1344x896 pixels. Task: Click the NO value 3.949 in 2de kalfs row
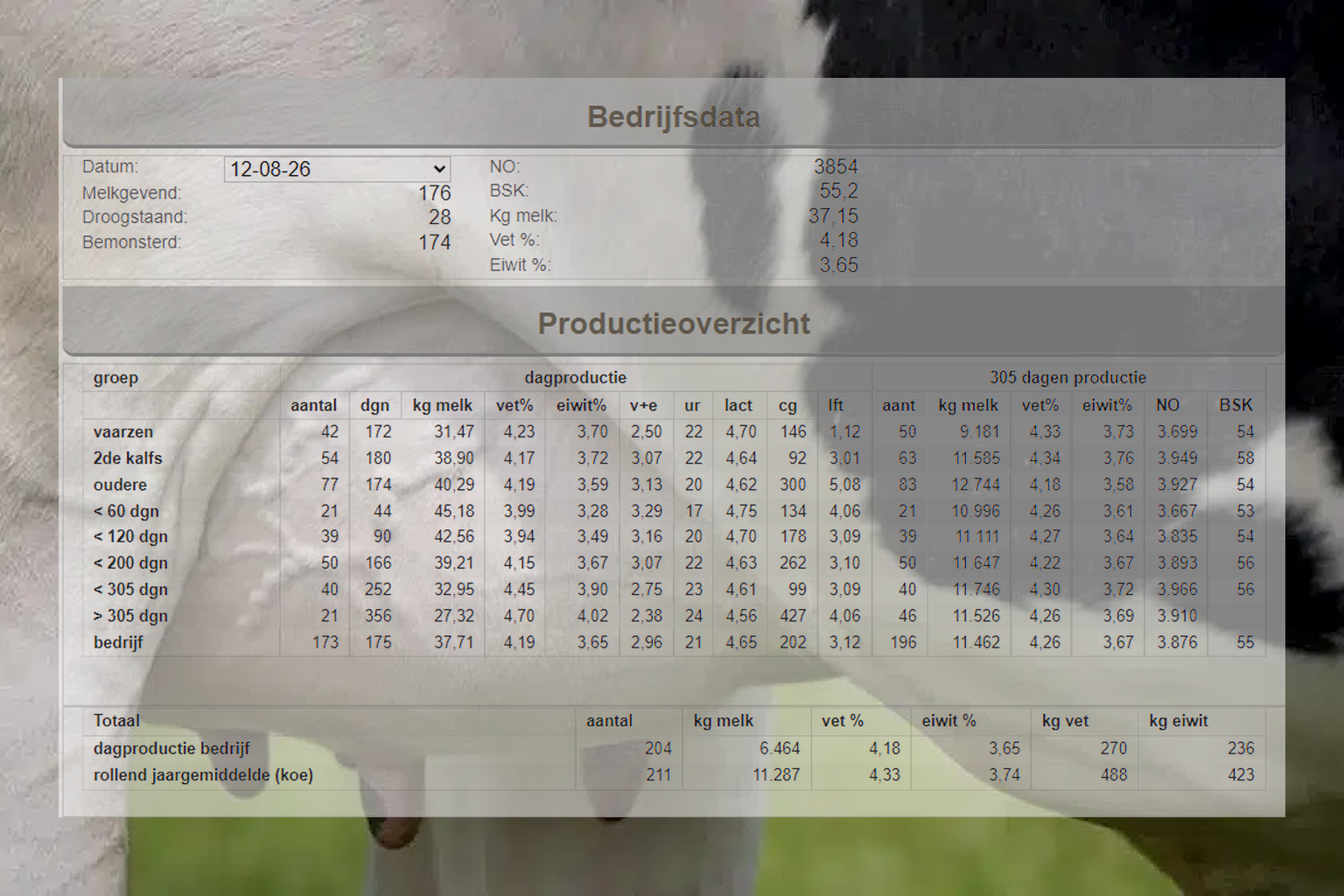1177,458
